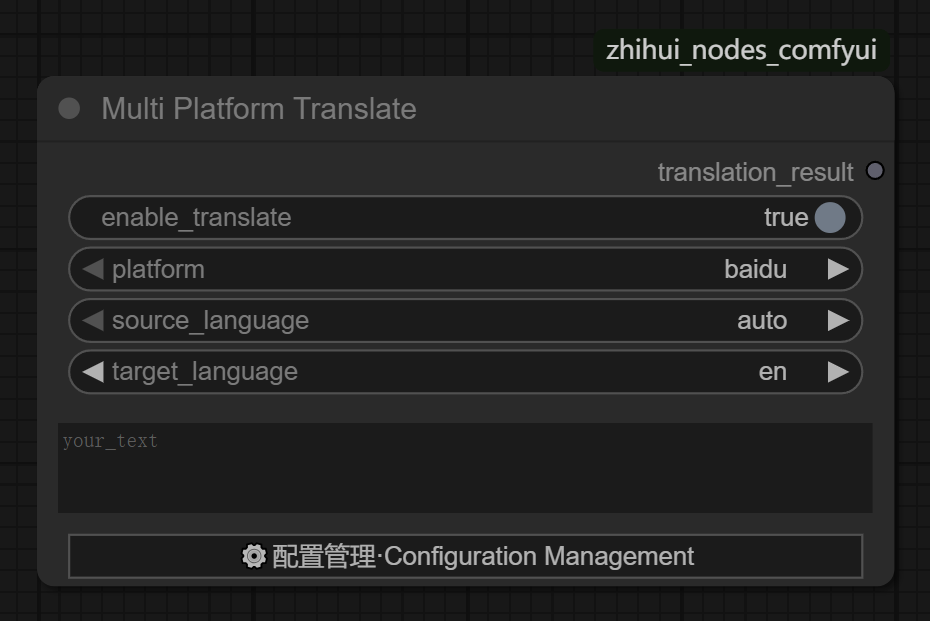930x621 pixels.
Task: Select previous platform with the left arrow
Action: (x=93, y=269)
